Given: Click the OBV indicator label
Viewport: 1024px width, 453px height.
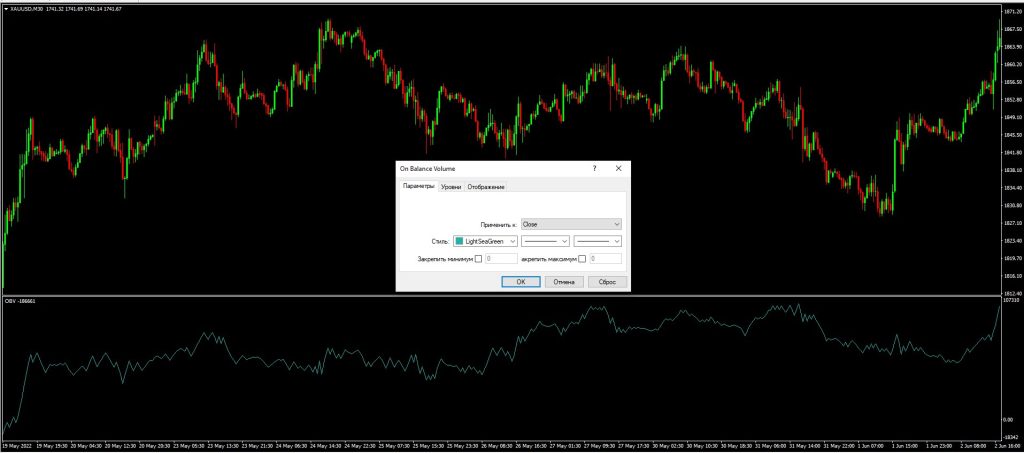Looking at the screenshot, I should pos(20,302).
